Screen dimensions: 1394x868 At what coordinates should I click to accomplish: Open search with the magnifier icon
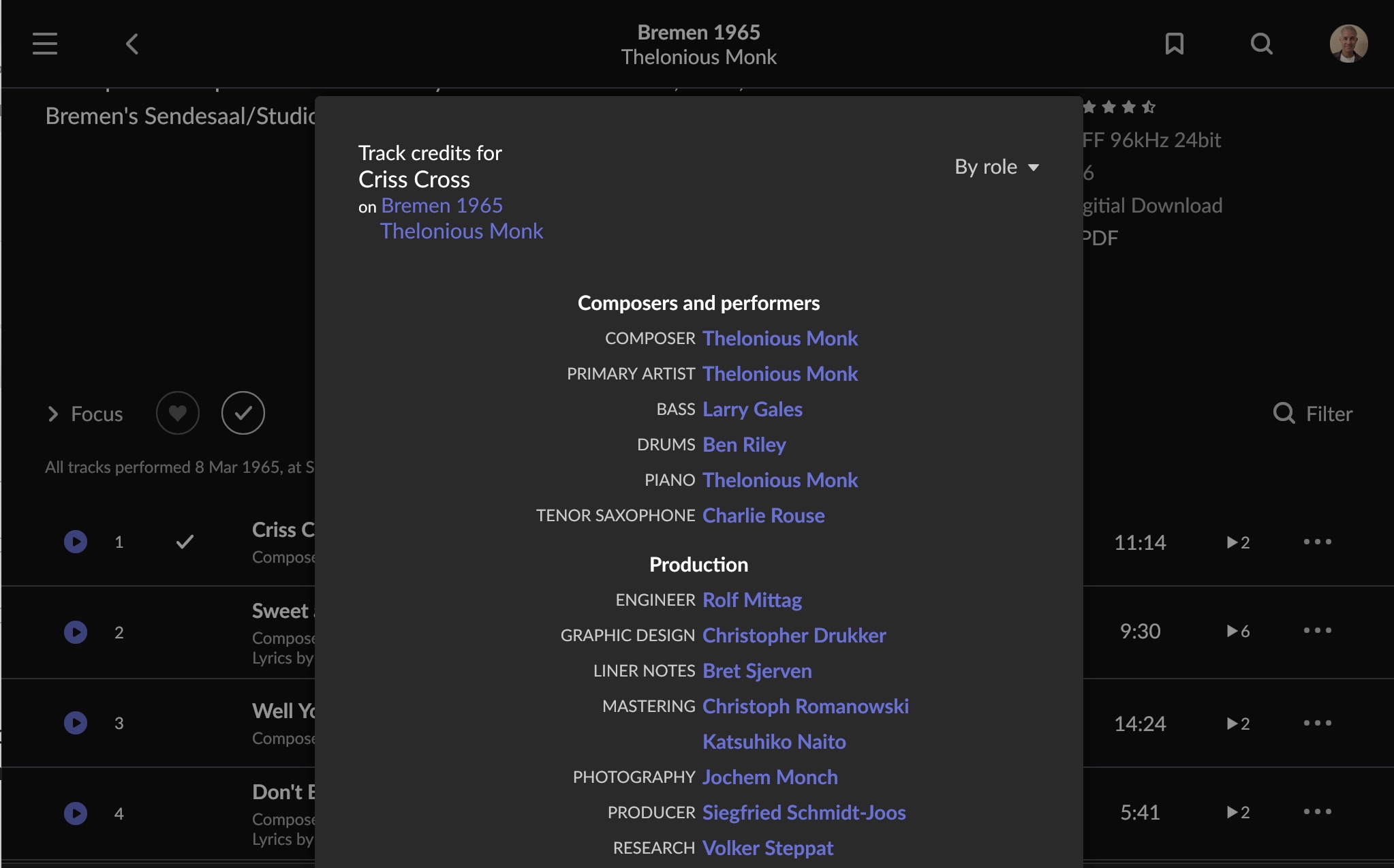(1261, 44)
